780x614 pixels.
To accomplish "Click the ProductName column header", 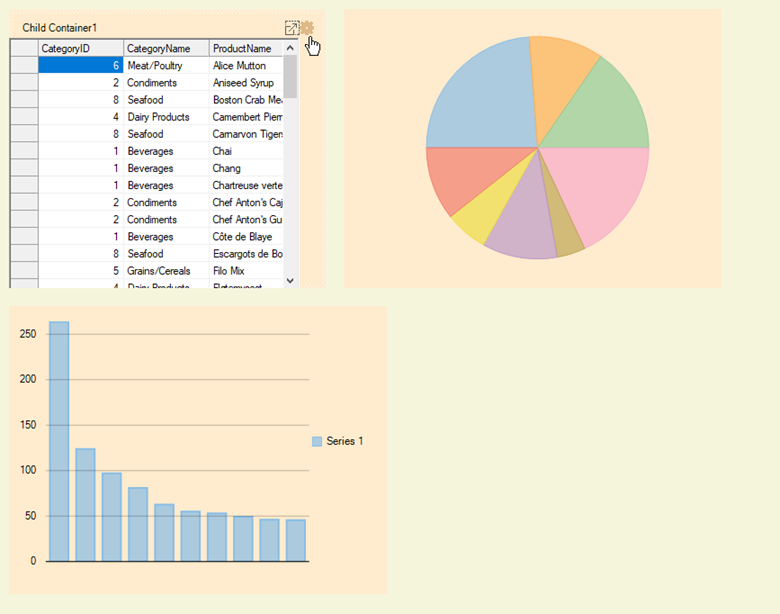I will click(x=246, y=48).
